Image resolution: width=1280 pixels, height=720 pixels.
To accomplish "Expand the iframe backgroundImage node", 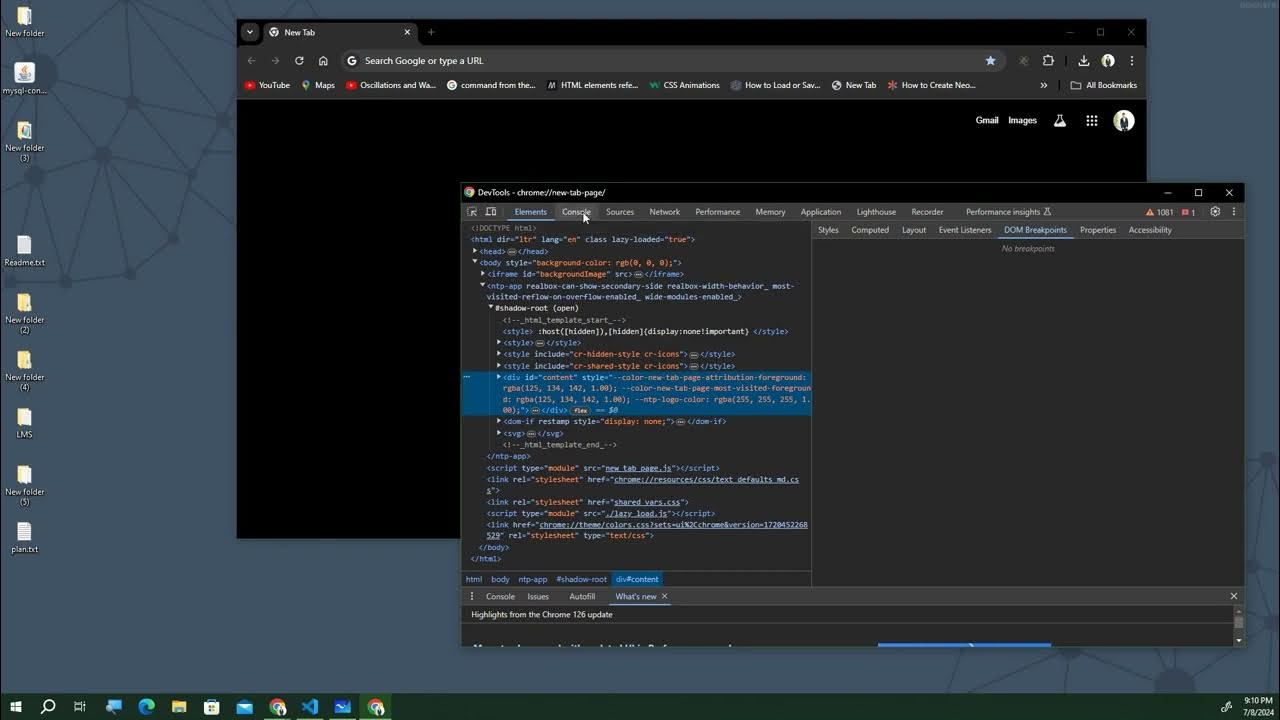I will [483, 274].
